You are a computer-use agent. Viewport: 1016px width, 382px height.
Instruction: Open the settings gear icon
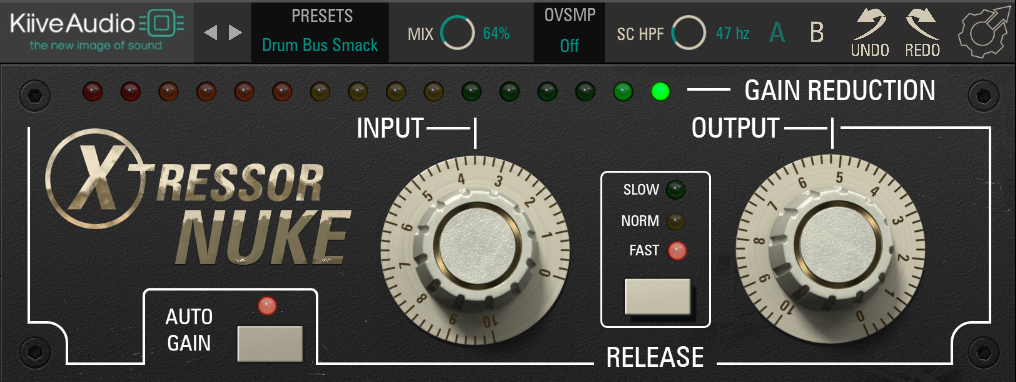tap(984, 32)
